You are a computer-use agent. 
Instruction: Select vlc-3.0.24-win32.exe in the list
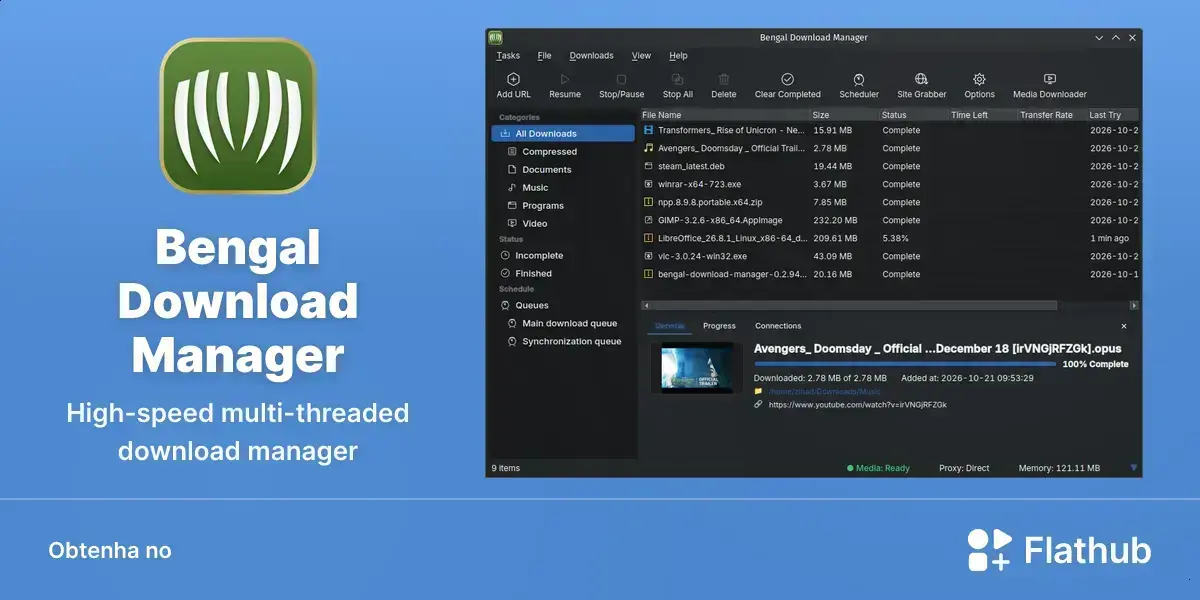[x=890, y=256]
